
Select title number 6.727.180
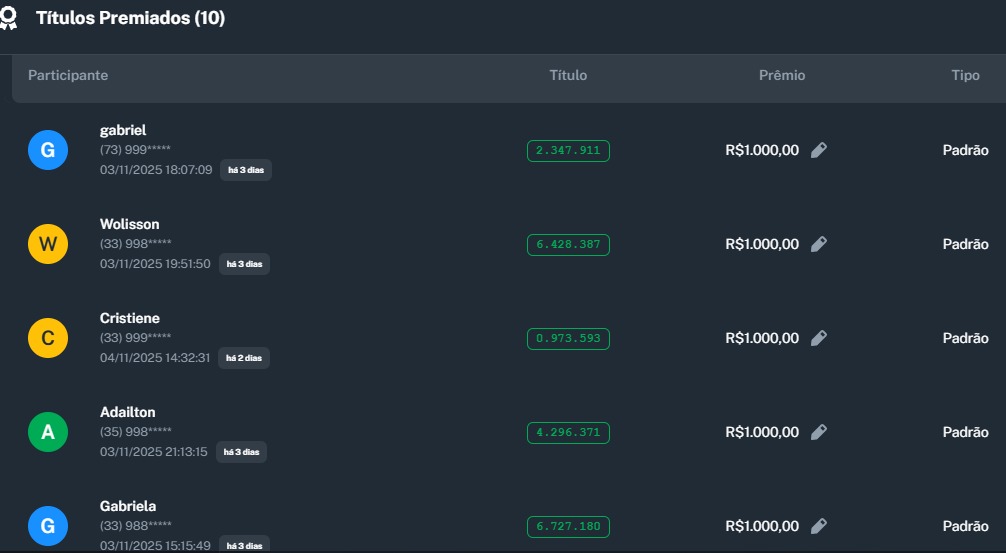(568, 526)
